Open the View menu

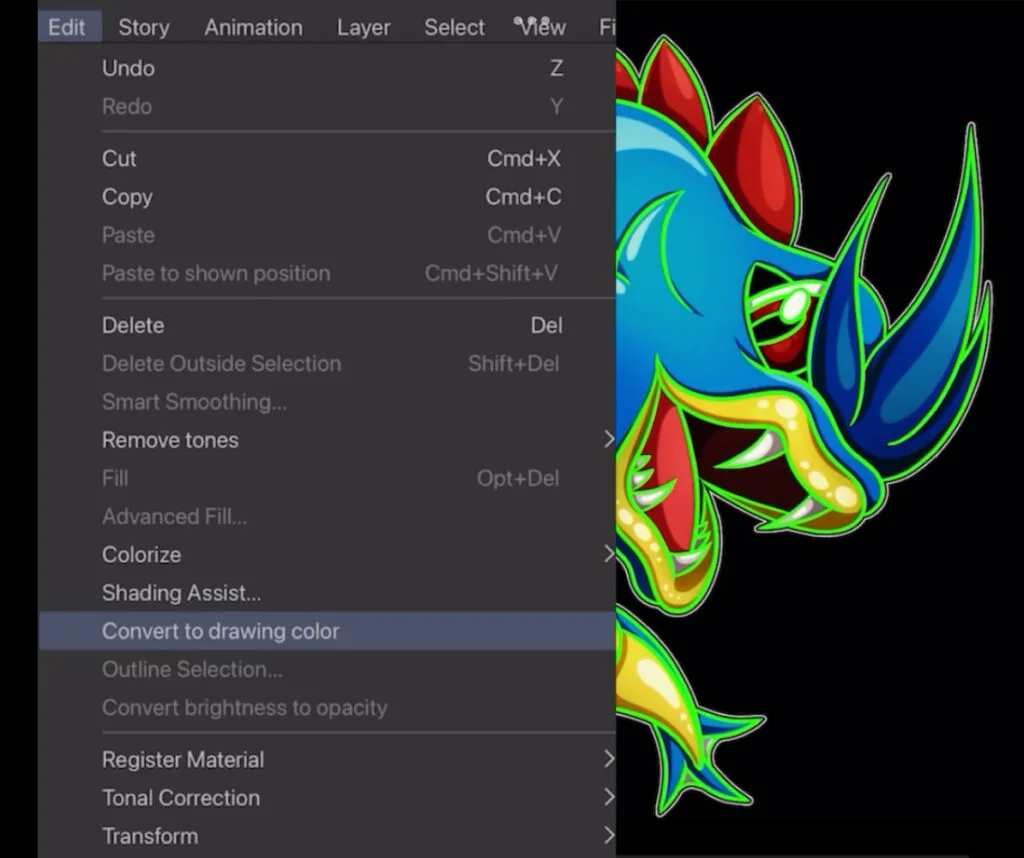tap(543, 27)
